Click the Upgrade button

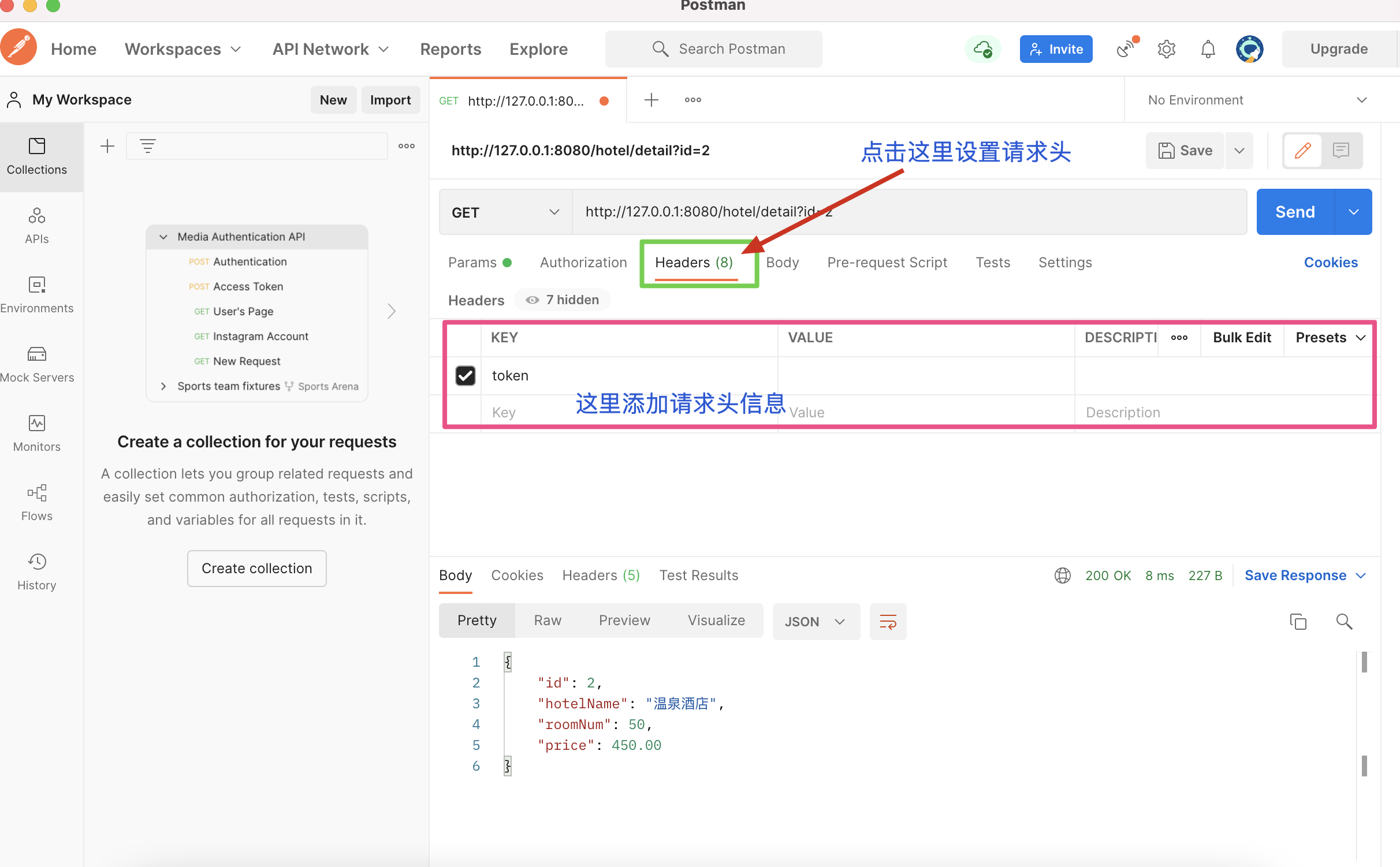click(x=1339, y=49)
